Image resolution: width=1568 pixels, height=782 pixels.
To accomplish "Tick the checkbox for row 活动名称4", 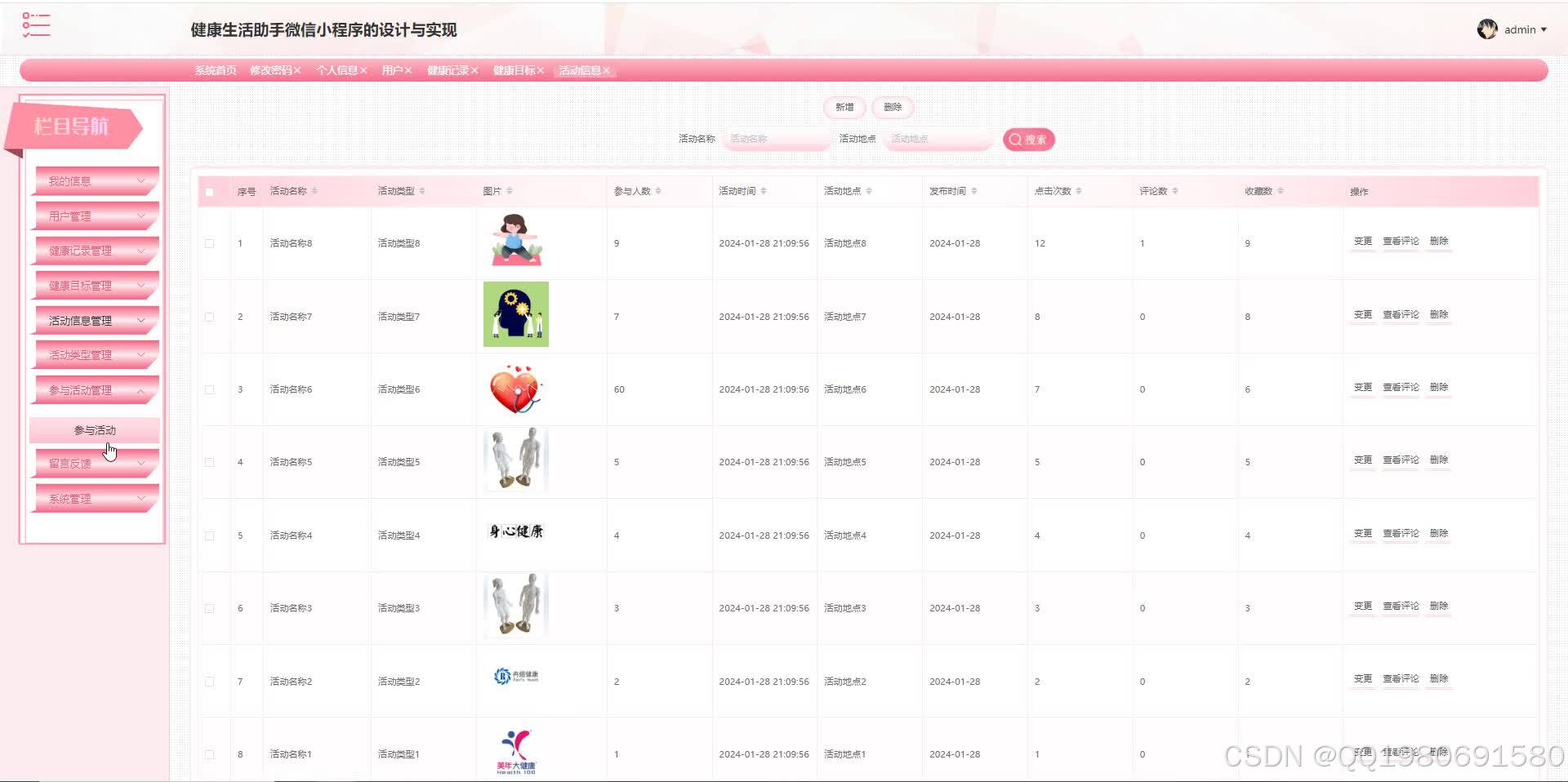I will [210, 535].
